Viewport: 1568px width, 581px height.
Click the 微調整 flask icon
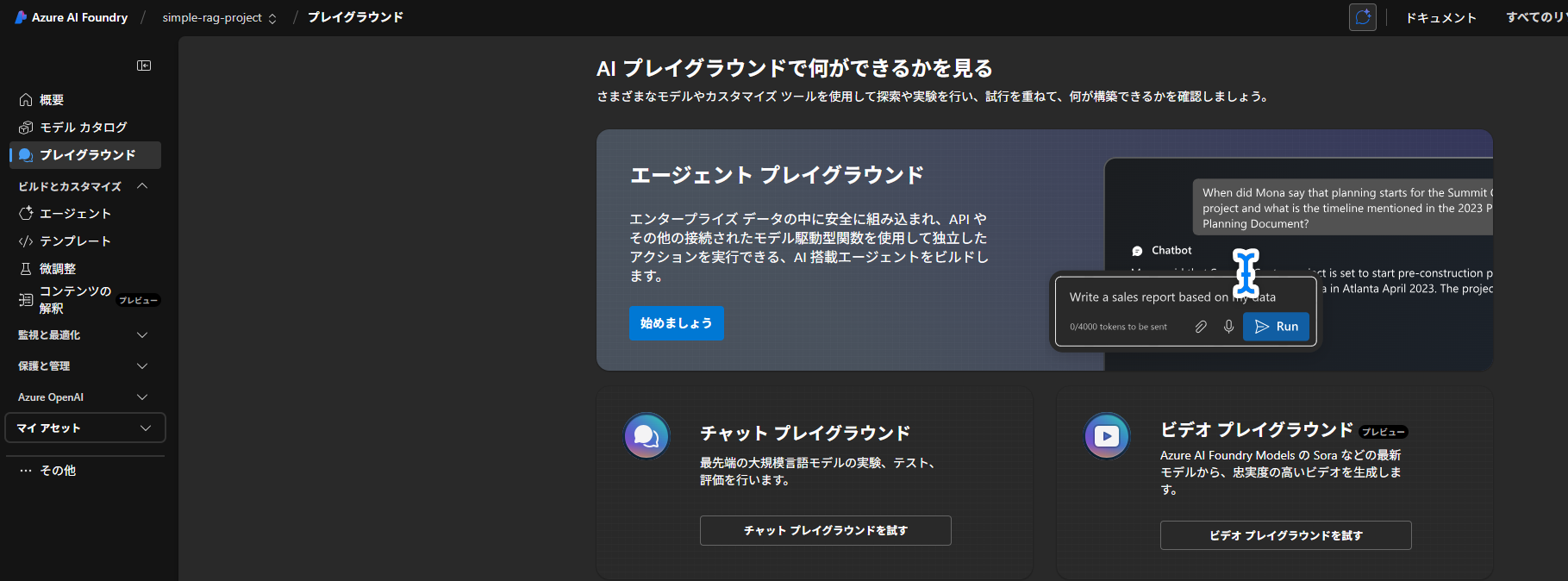[x=26, y=269]
